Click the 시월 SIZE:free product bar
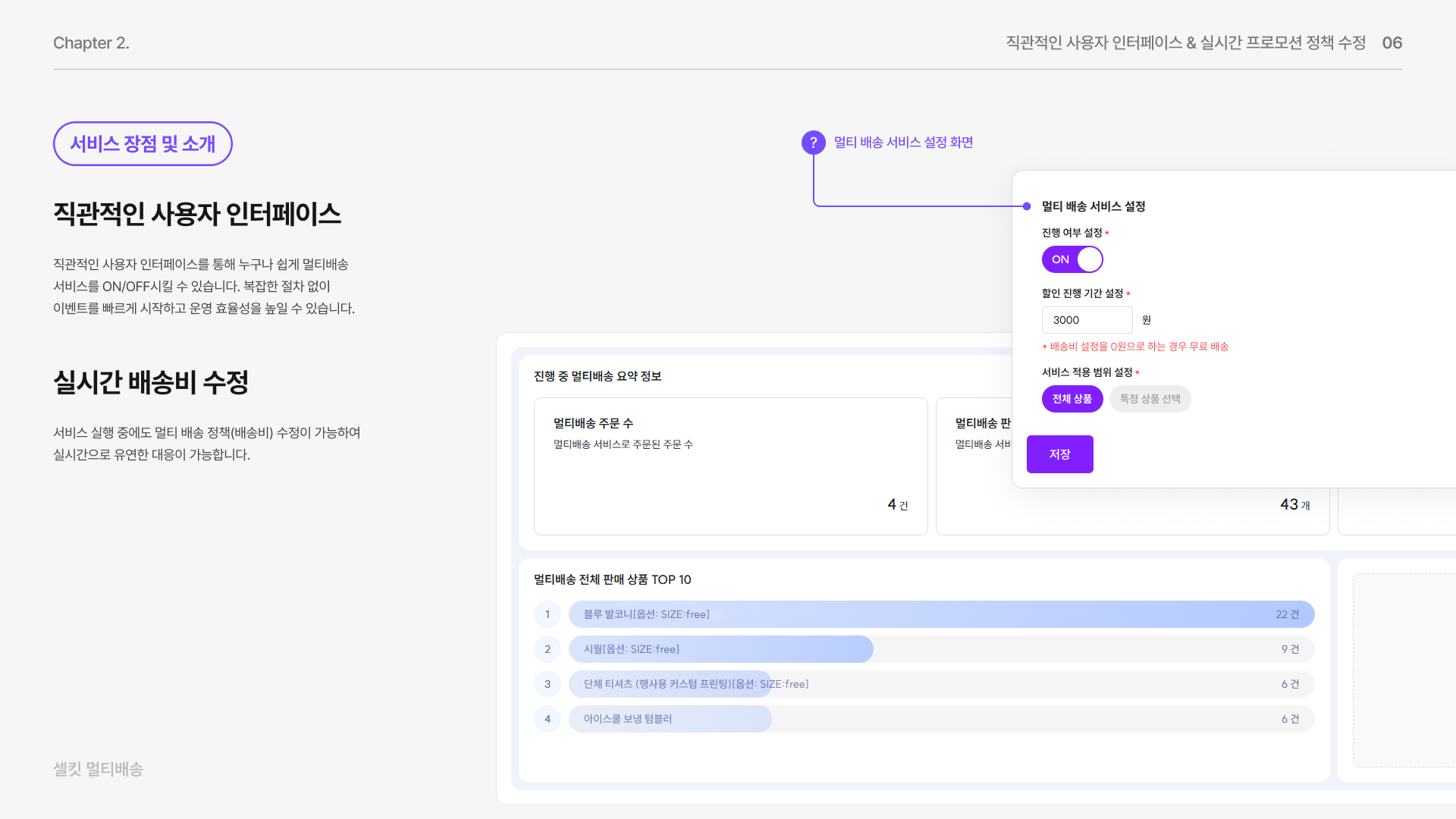The image size is (1456, 819). pyautogui.click(x=720, y=649)
